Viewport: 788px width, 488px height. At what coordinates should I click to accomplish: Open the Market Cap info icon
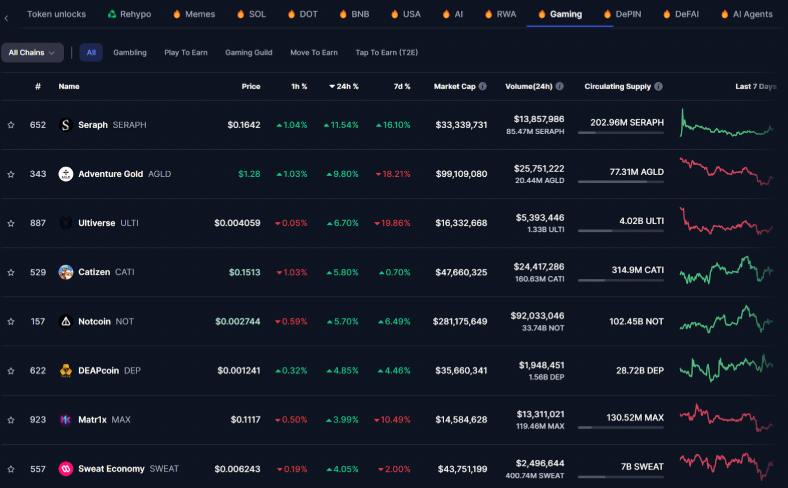click(482, 86)
